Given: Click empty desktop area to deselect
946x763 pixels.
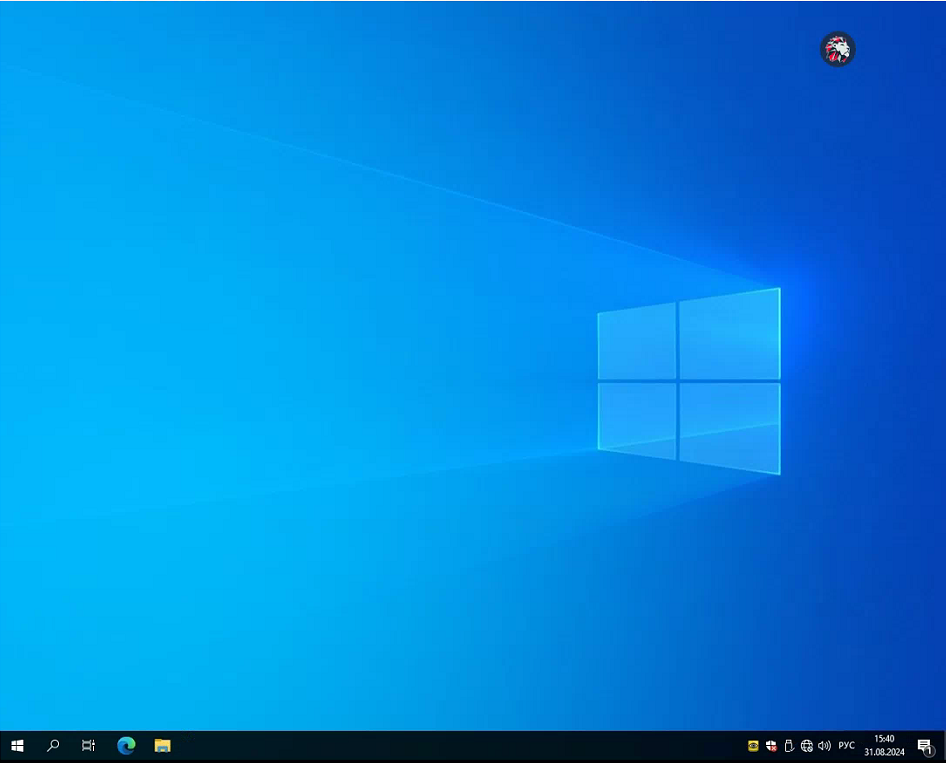Looking at the screenshot, I should 241,302.
